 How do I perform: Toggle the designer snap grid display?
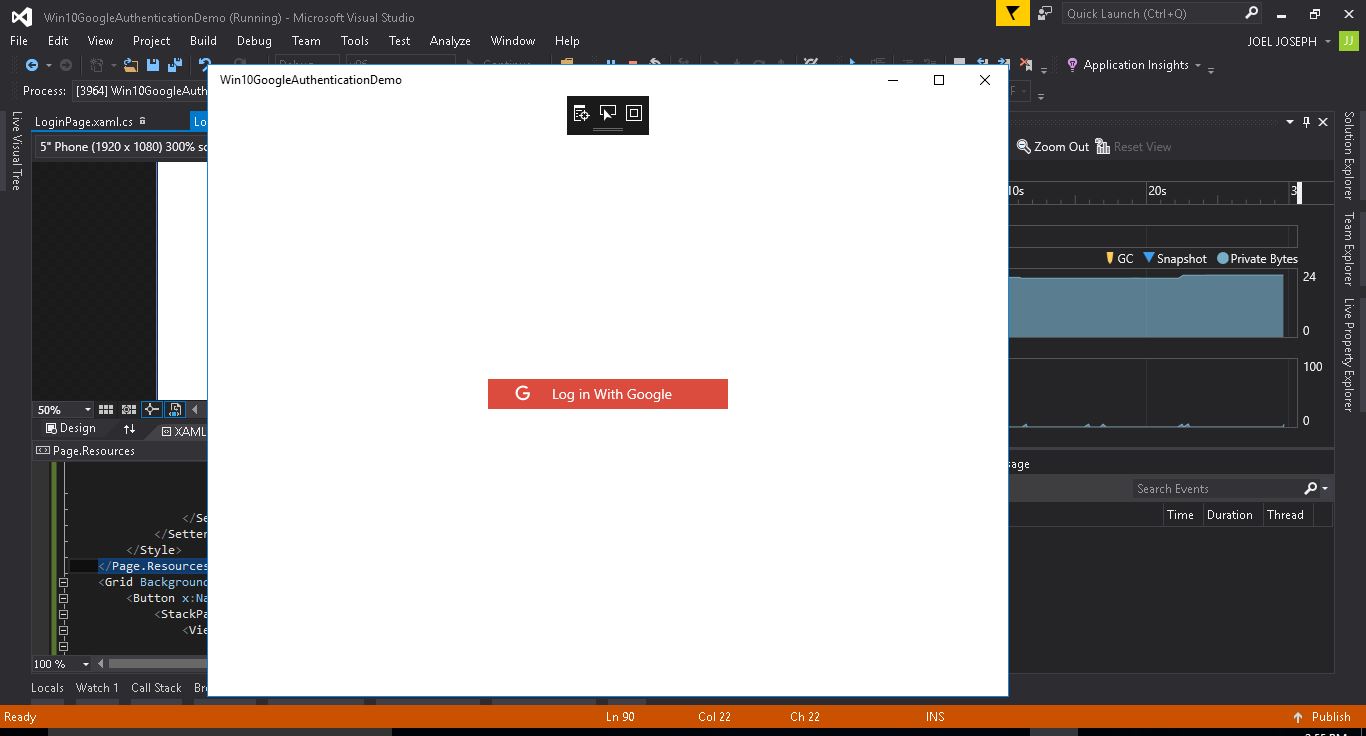[x=105, y=409]
